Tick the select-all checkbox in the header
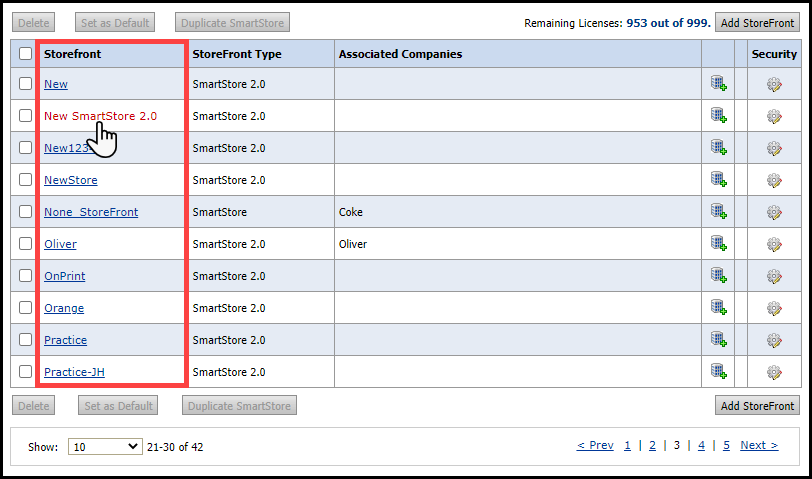This screenshot has height=479, width=812. [x=25, y=54]
